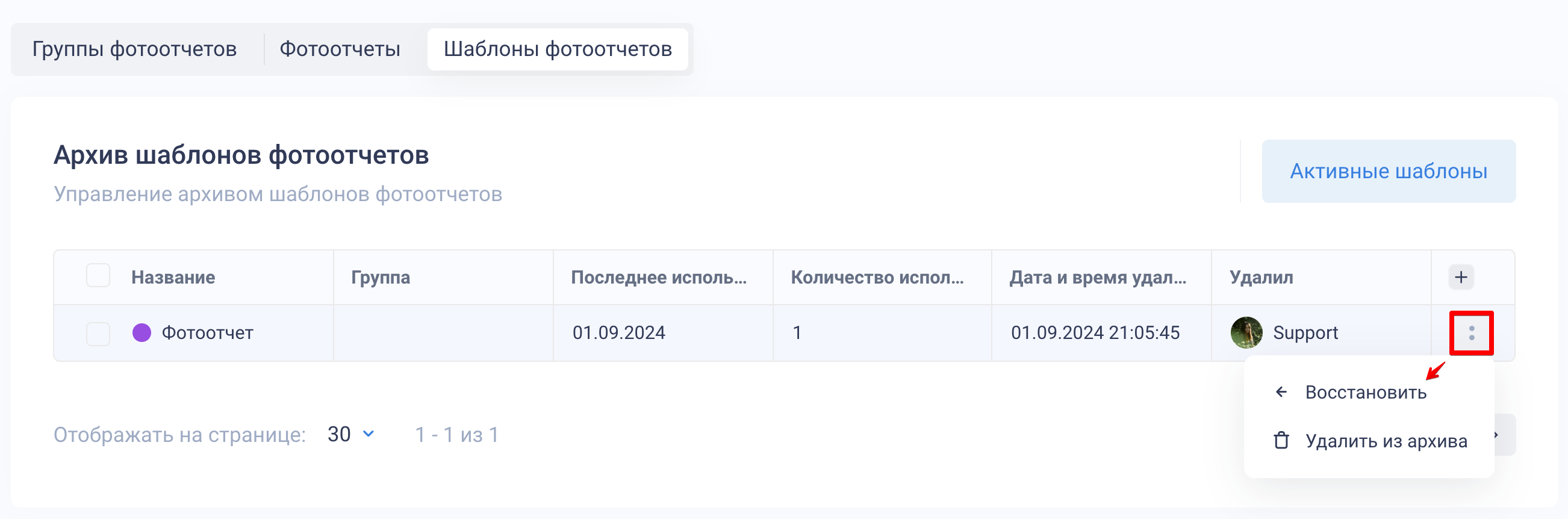Check the Фотоотчет row checkbox
The image size is (1568, 519).
[98, 334]
